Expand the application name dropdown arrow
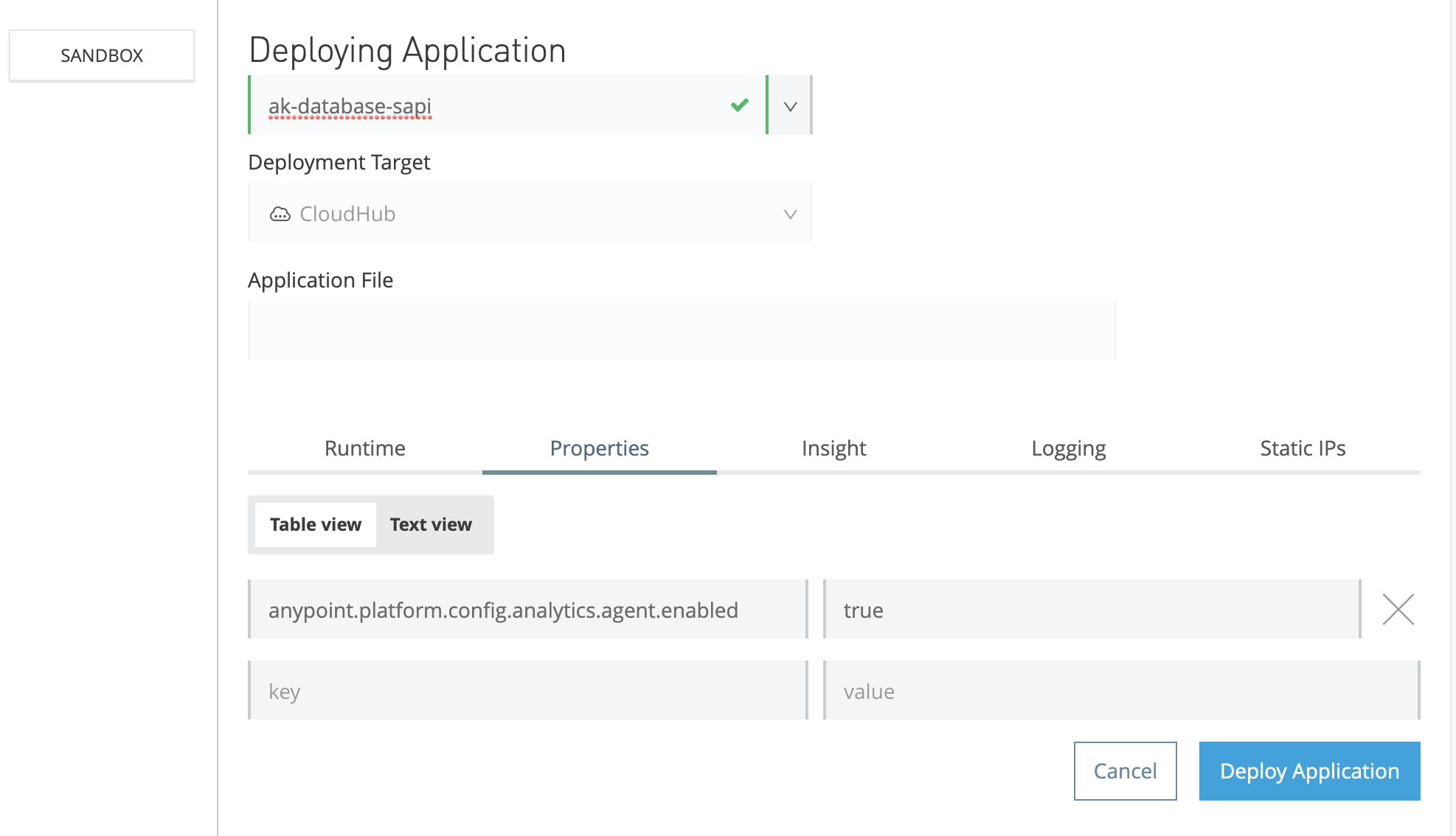 pyautogui.click(x=790, y=106)
